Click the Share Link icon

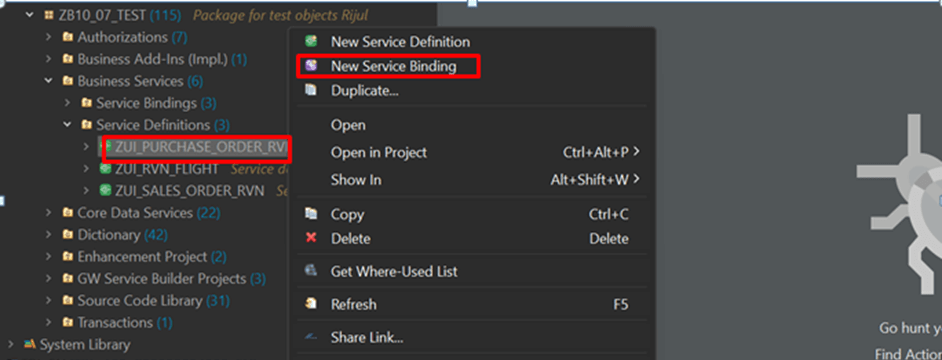click(x=311, y=337)
